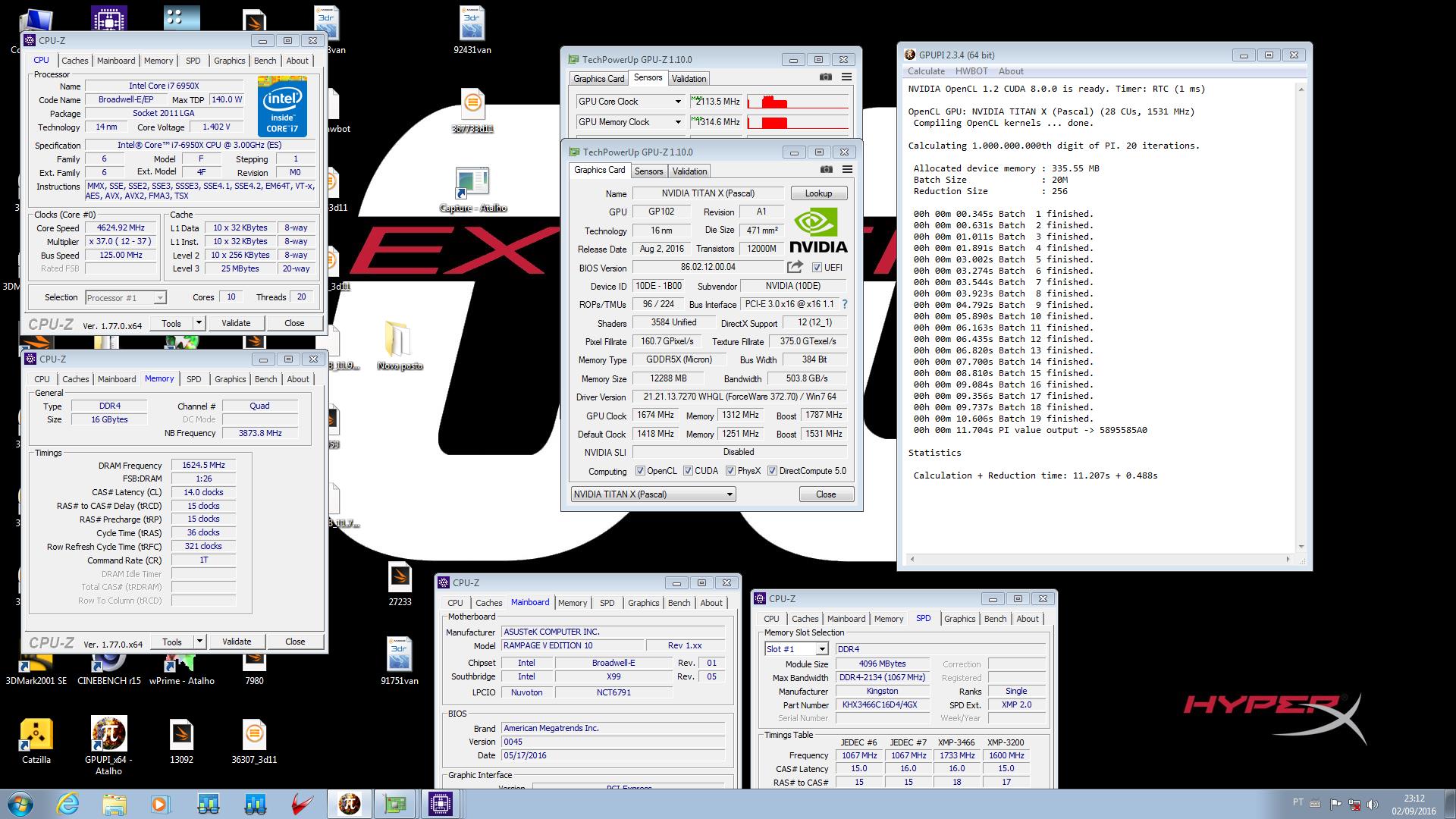Switch to CPU-Z chip taskbar button
This screenshot has height=819, width=1456.
[x=441, y=804]
